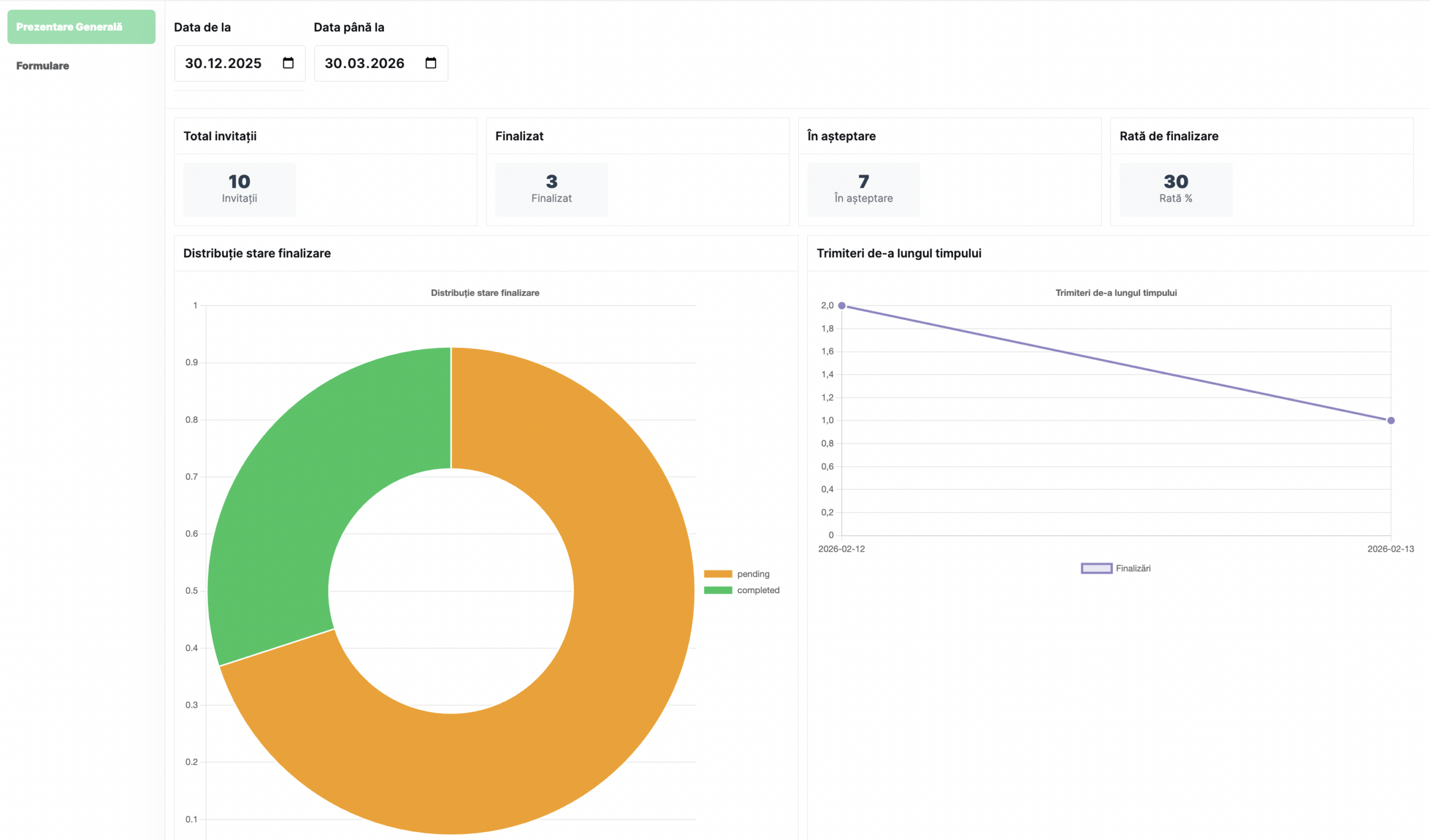This screenshot has height=840, width=1430.
Task: Click the Rată % value 30
Action: click(1176, 182)
